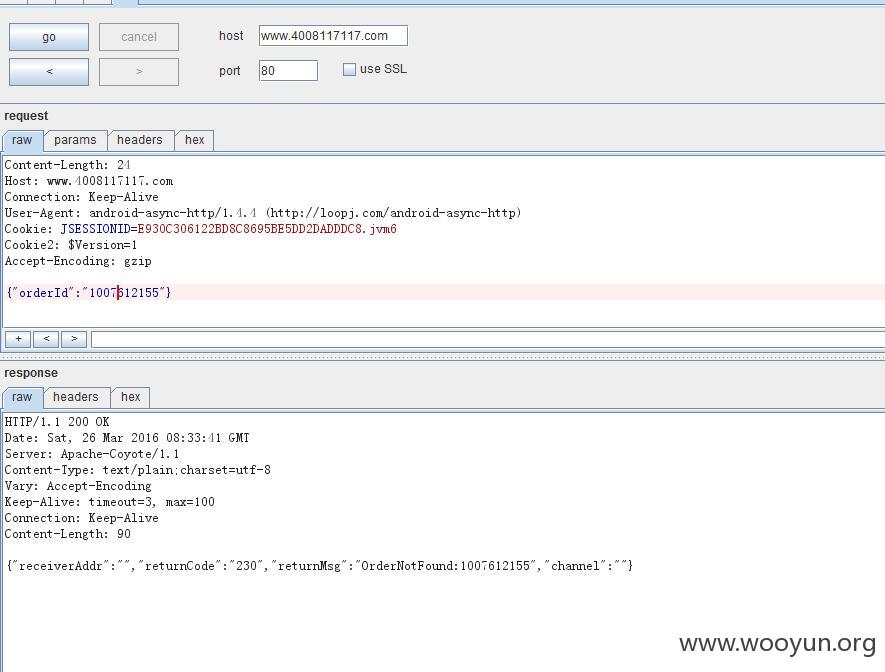Click the JSESSIONID cookie line

(200, 229)
